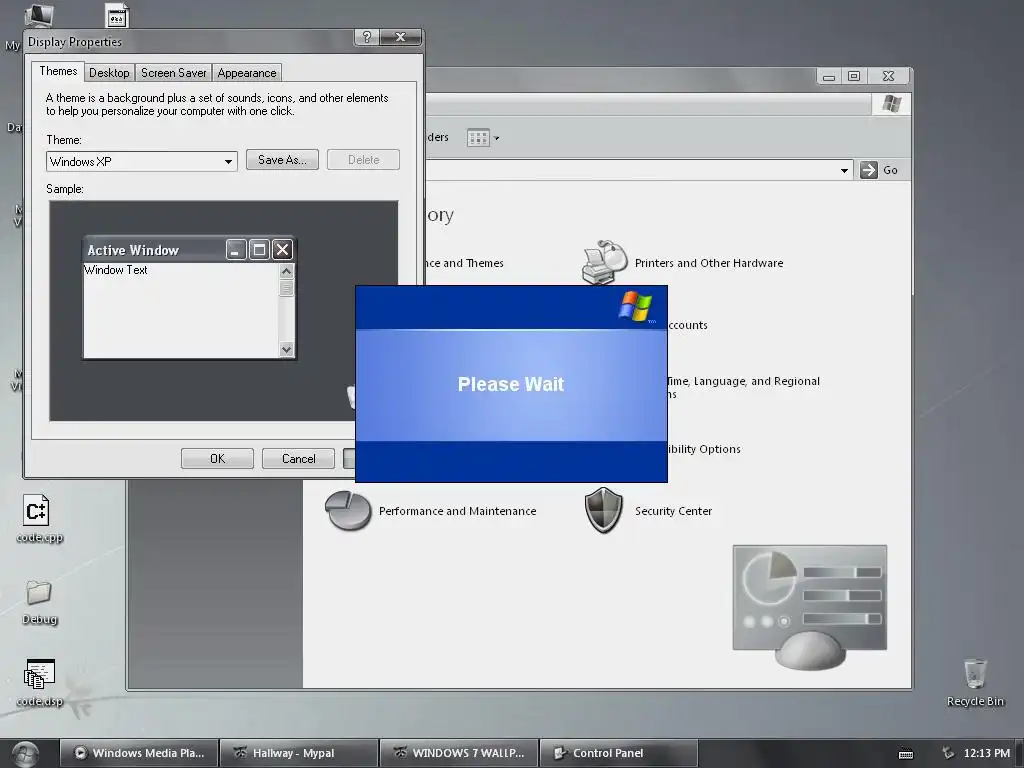Switch to WINDOWS 7 WALLP... taskbar item

click(459, 753)
